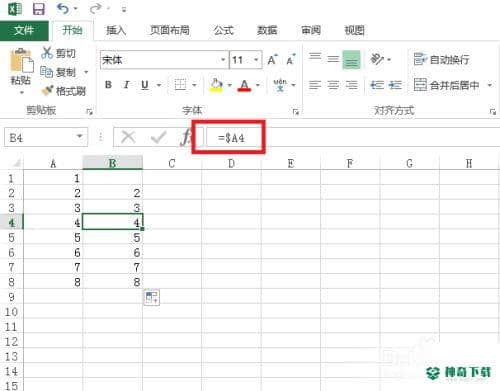500x391 pixels.
Task: Toggle Italic formatting
Action: tap(126, 85)
